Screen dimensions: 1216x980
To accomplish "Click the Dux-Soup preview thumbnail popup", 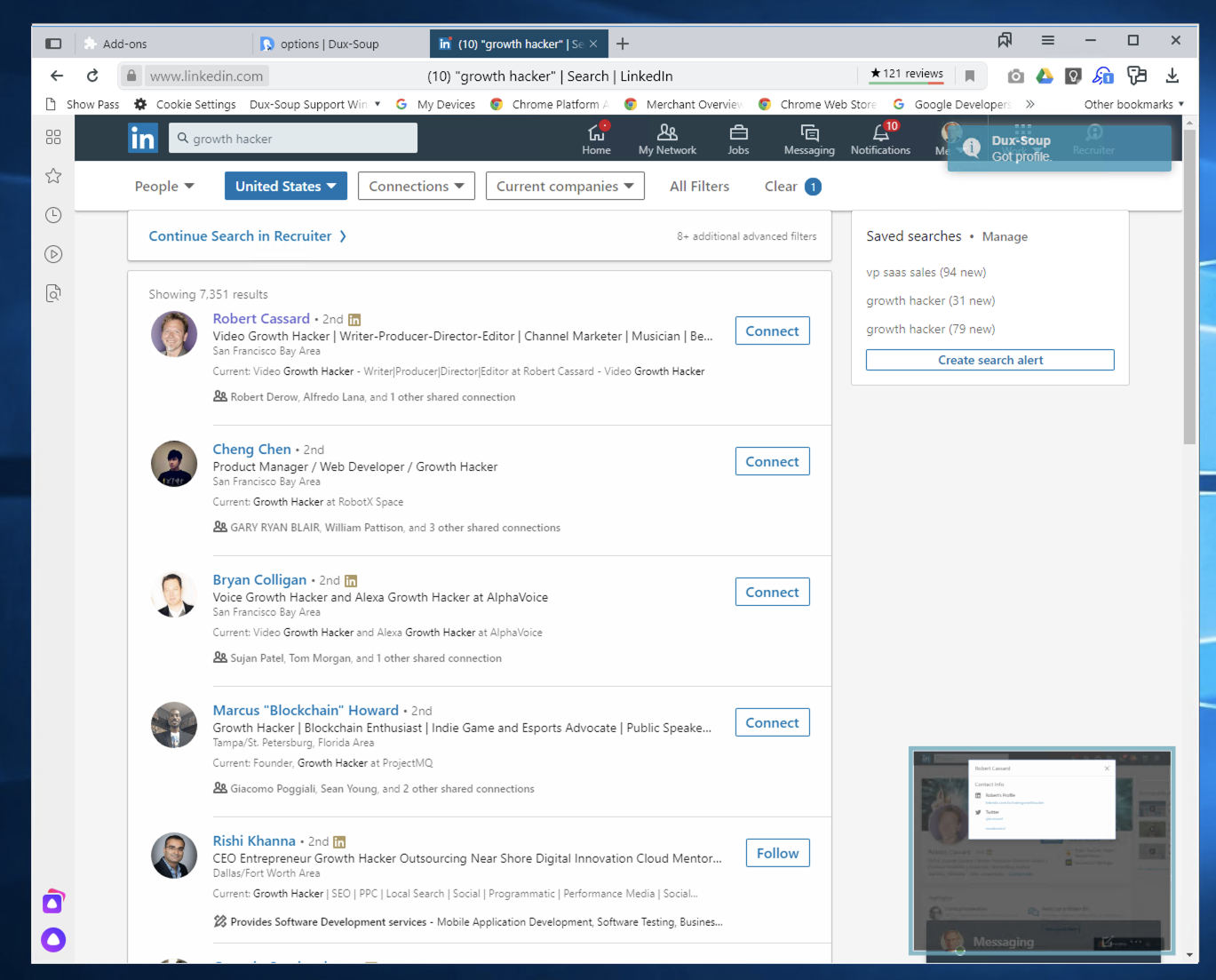I will click(1042, 850).
